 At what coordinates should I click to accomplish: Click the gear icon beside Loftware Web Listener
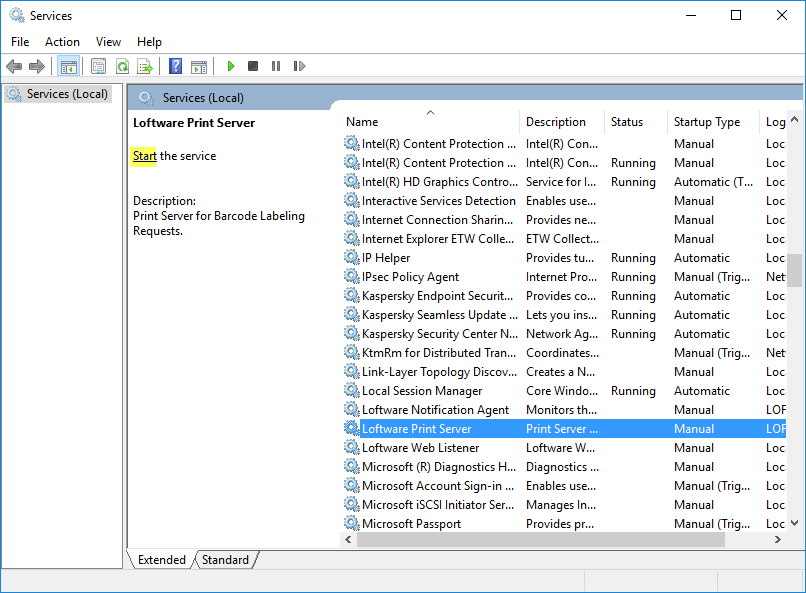pos(352,448)
